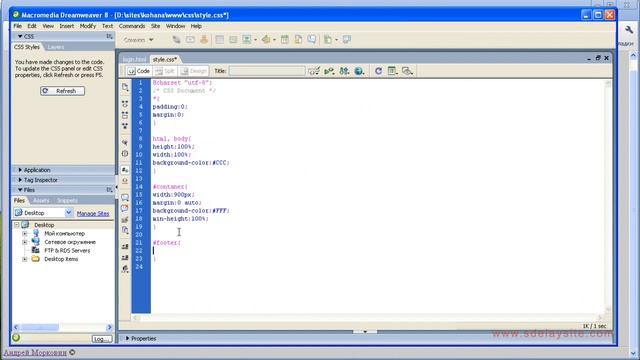Click Recent Snippets coding icon

125,230
